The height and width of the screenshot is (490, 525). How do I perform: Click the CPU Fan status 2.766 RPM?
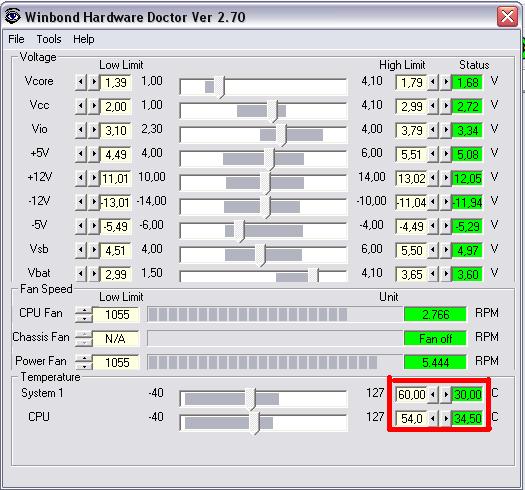pyautogui.click(x=435, y=314)
